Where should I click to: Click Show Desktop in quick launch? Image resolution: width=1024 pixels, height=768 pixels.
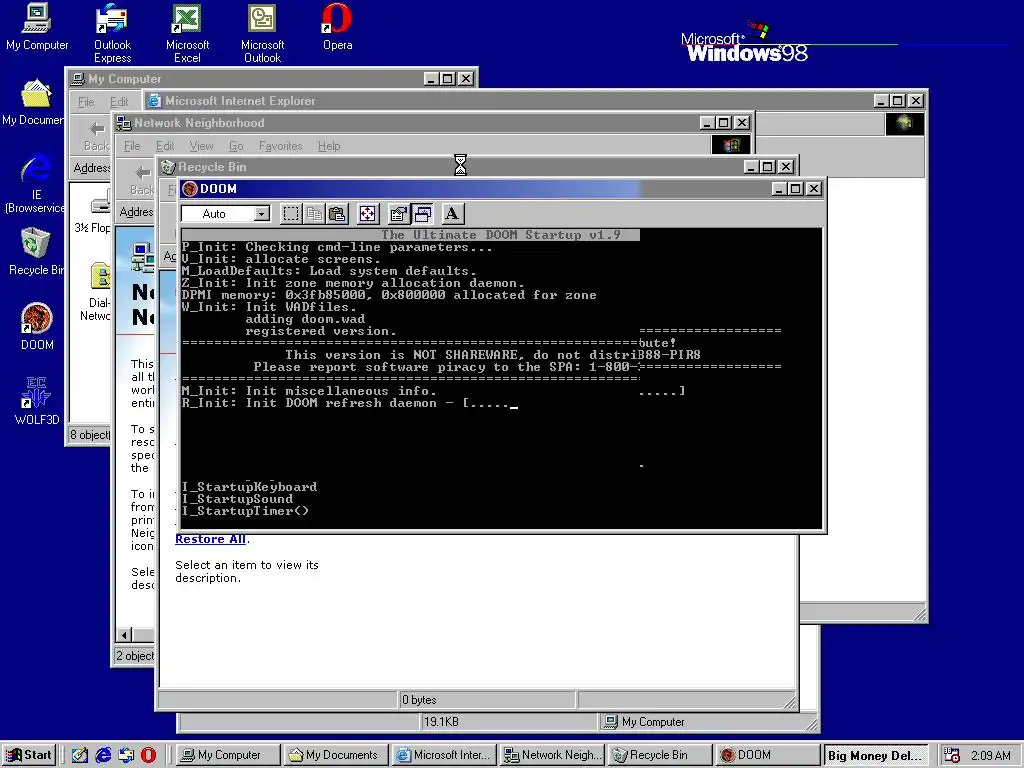pyautogui.click(x=80, y=755)
